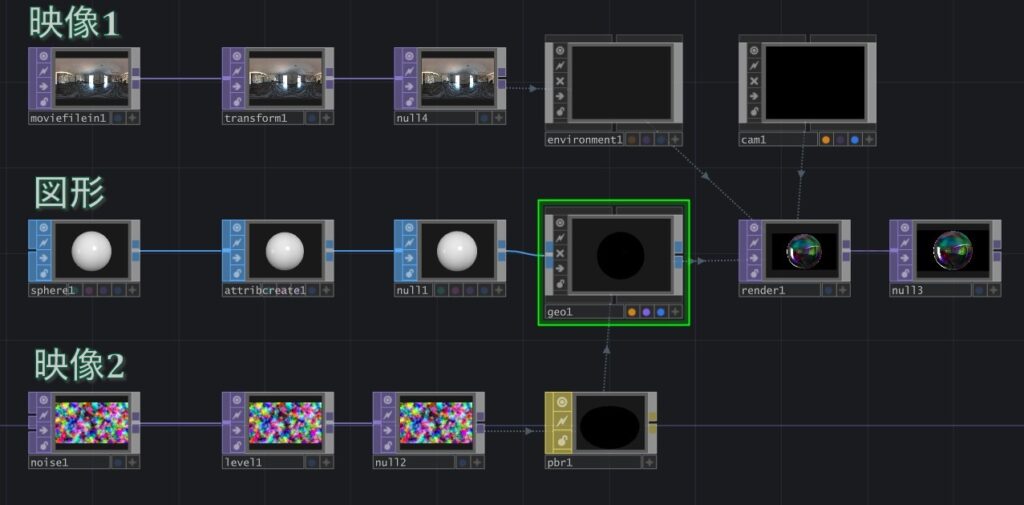Click the lock flag on null4
This screenshot has width=1024, height=505.
[409, 102]
